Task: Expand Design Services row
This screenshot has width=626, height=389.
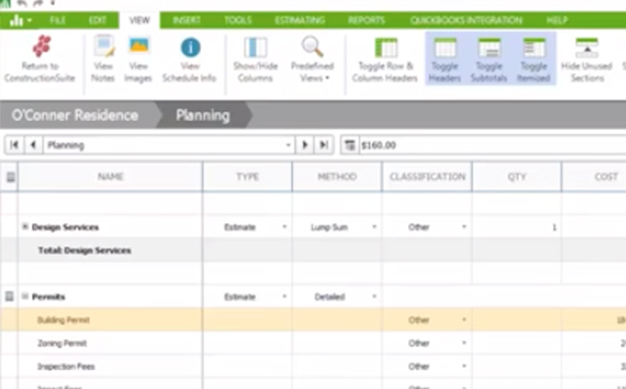Action: [x=25, y=227]
